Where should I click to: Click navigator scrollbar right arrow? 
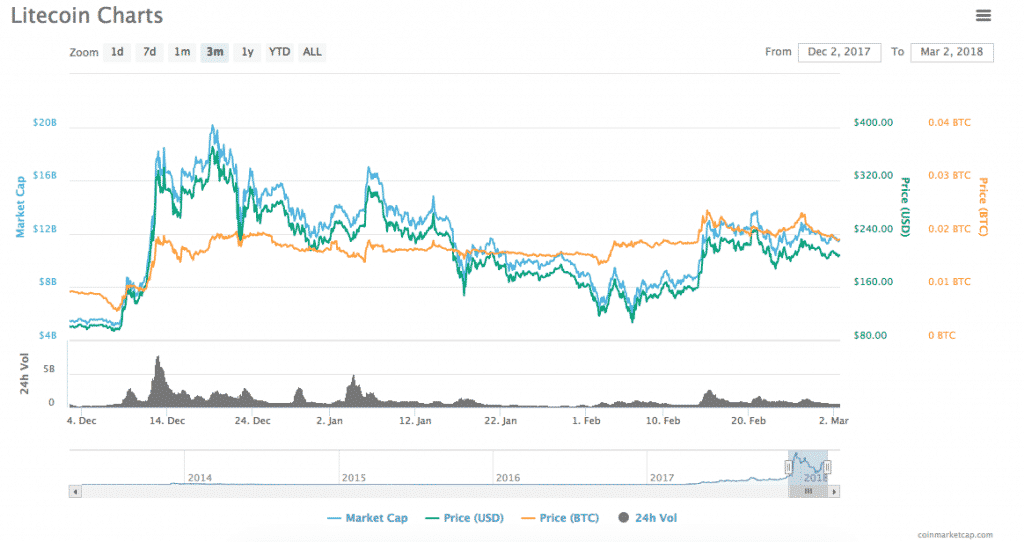tap(834, 491)
